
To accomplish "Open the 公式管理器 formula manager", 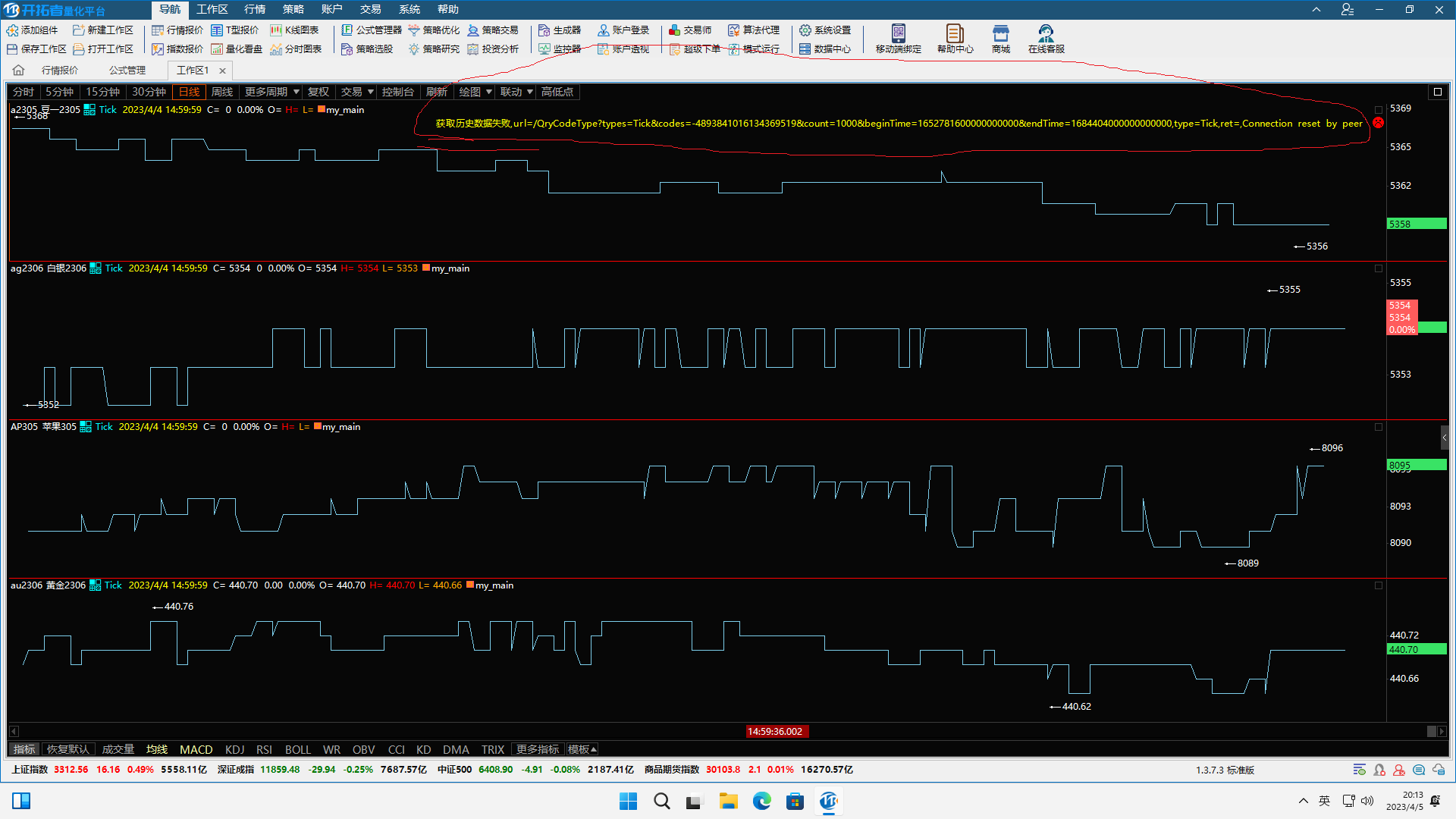I will [x=372, y=30].
